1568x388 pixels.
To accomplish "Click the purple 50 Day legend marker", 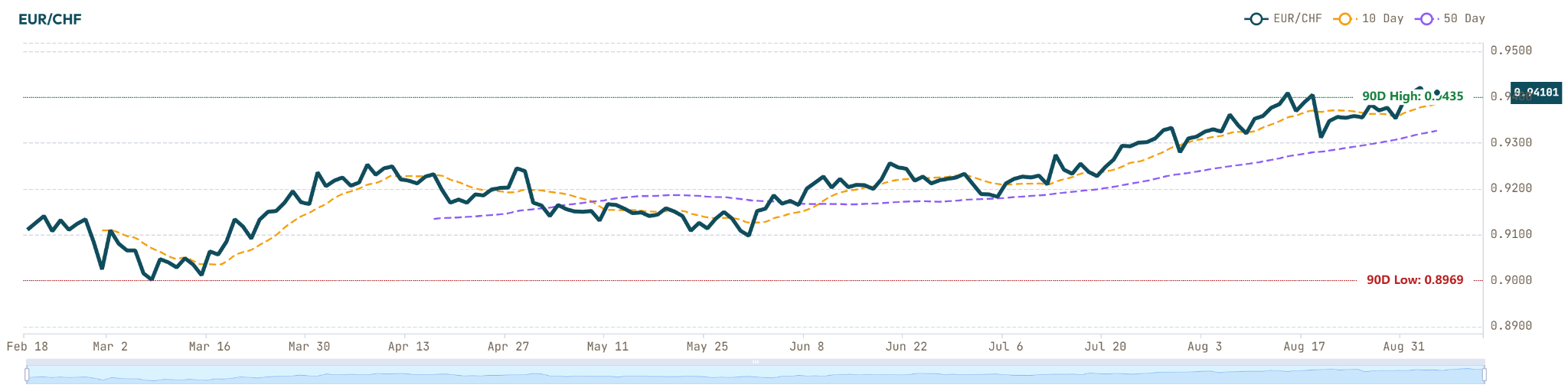I will [x=1426, y=19].
